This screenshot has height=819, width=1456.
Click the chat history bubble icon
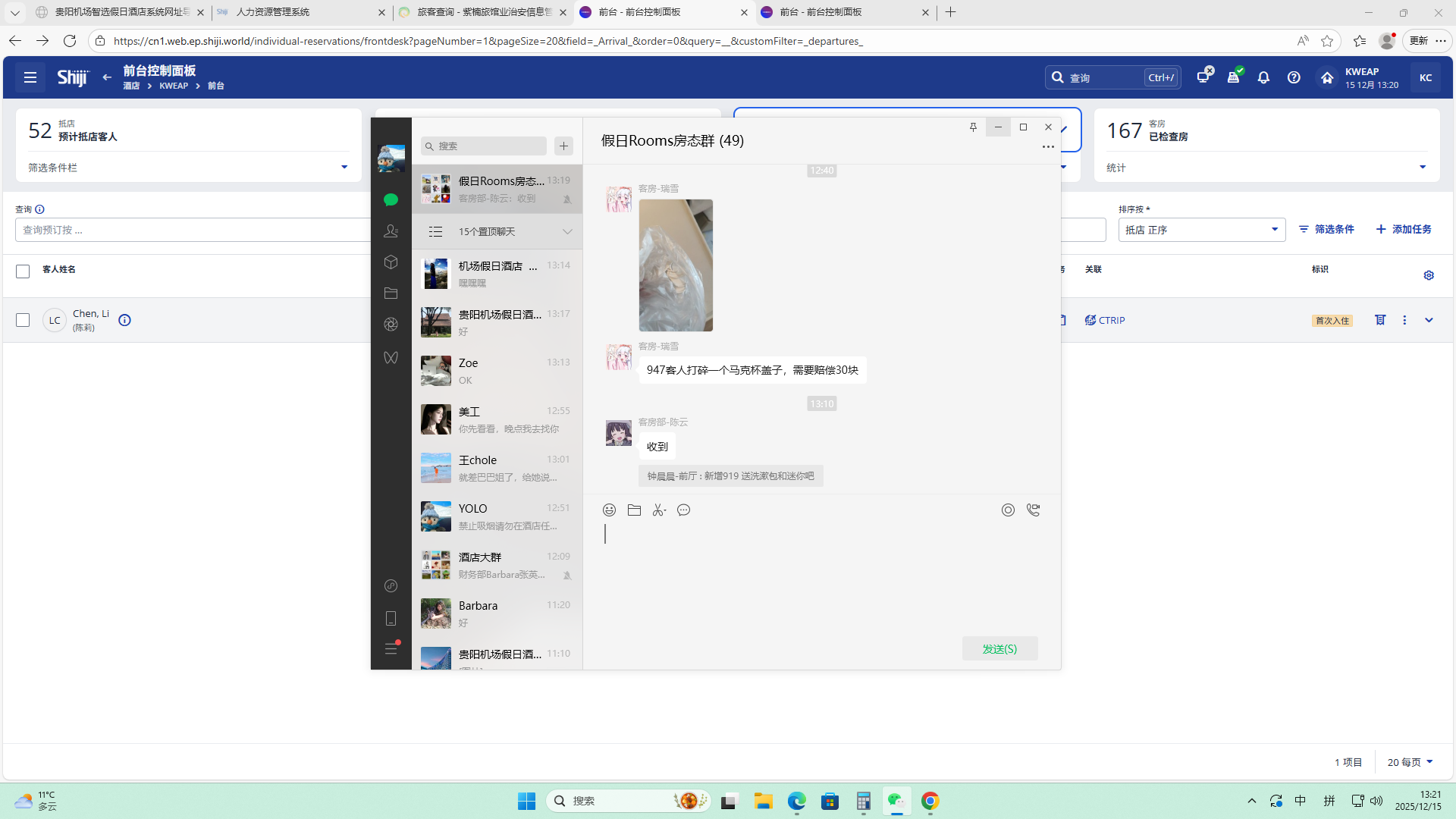click(x=683, y=510)
